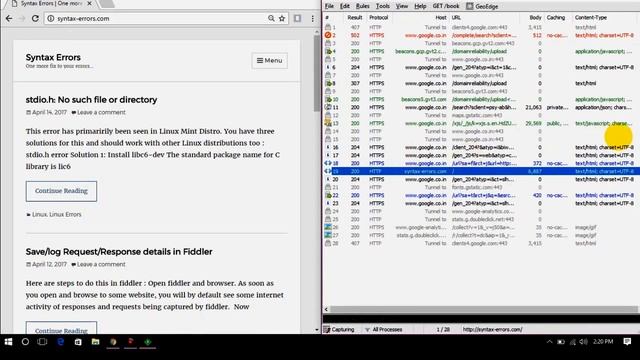Open Fiddler View menu
Screen dimensions: 640x360
(402, 6)
